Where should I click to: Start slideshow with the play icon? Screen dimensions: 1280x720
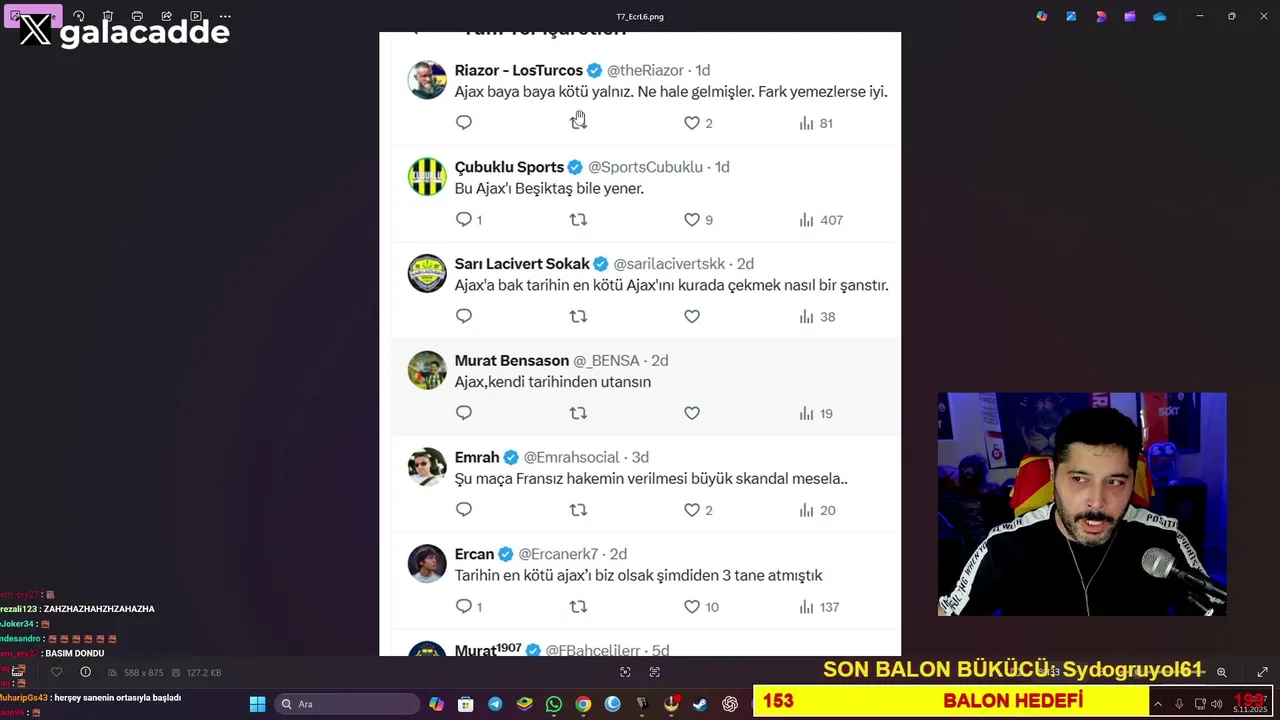tap(196, 16)
